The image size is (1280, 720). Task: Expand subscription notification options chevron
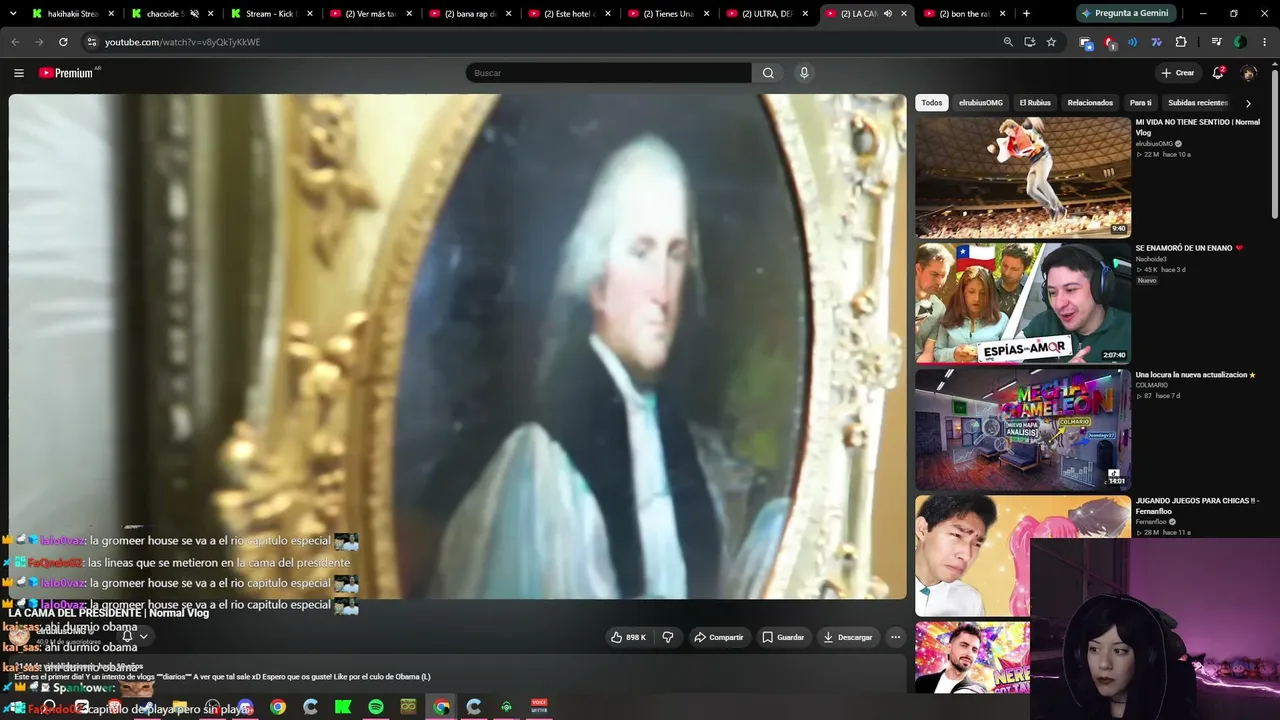143,636
